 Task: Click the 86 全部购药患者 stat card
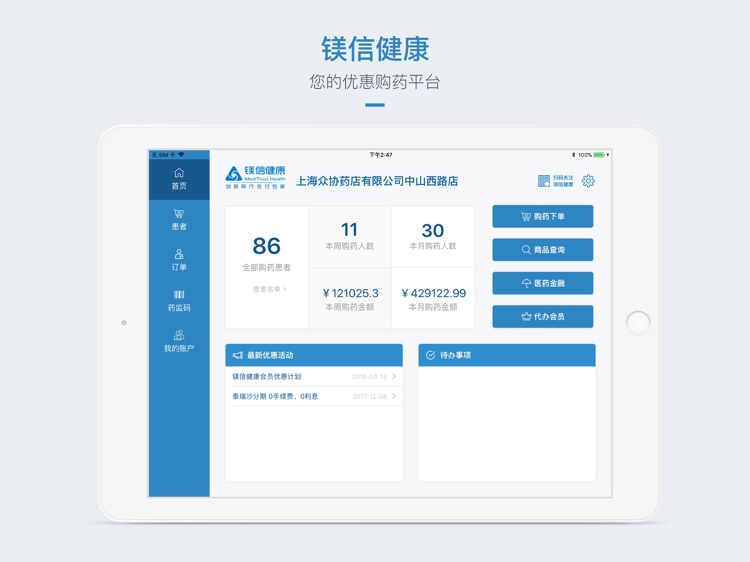[266, 267]
